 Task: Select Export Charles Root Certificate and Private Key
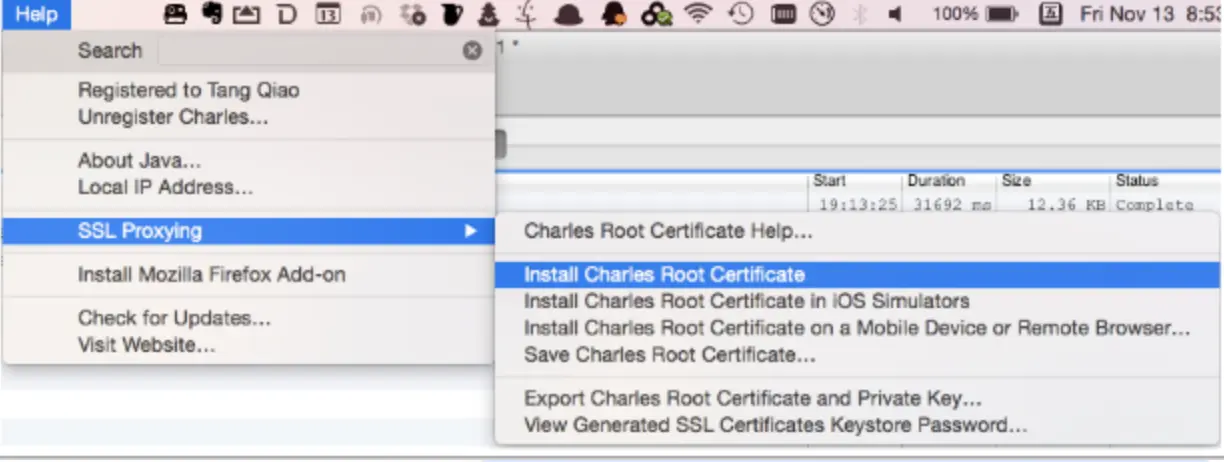tap(753, 398)
